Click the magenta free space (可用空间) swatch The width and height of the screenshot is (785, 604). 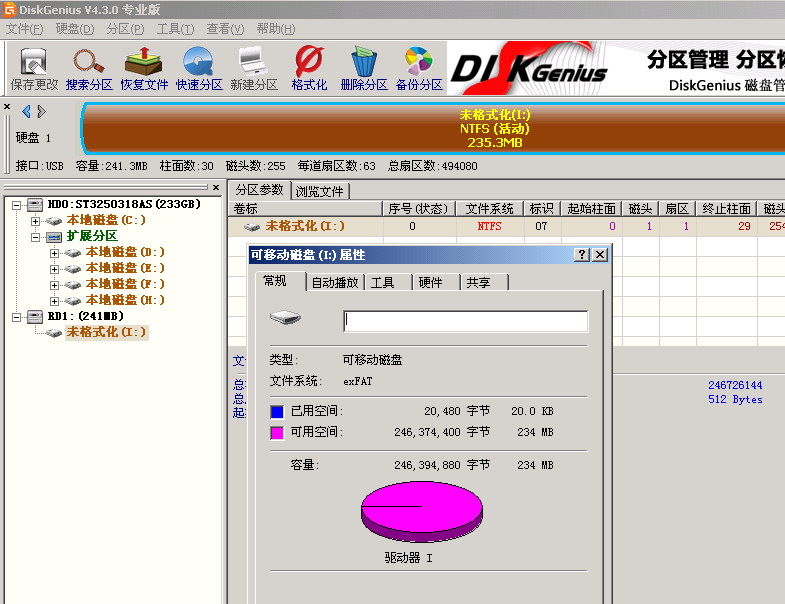point(277,433)
